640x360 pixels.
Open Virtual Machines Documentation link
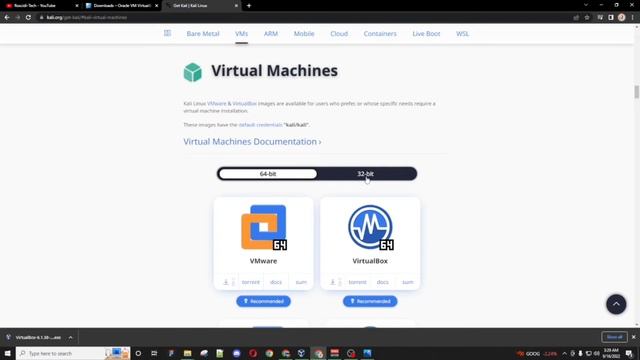pyautogui.click(x=252, y=142)
